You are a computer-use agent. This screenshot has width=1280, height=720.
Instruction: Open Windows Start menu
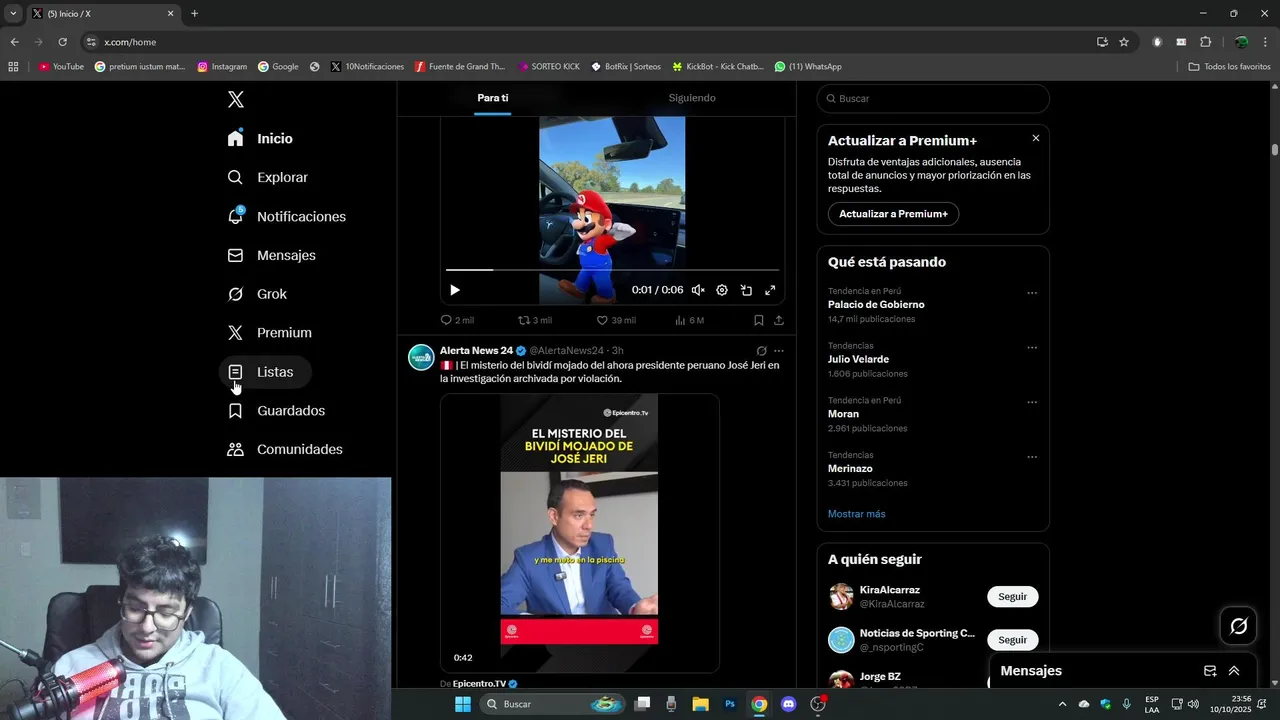463,704
